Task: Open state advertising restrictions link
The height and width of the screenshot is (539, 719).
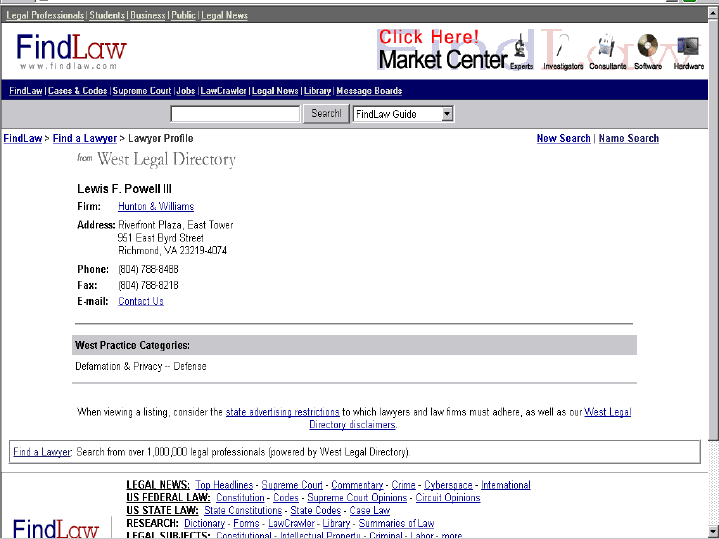Action: click(x=282, y=412)
